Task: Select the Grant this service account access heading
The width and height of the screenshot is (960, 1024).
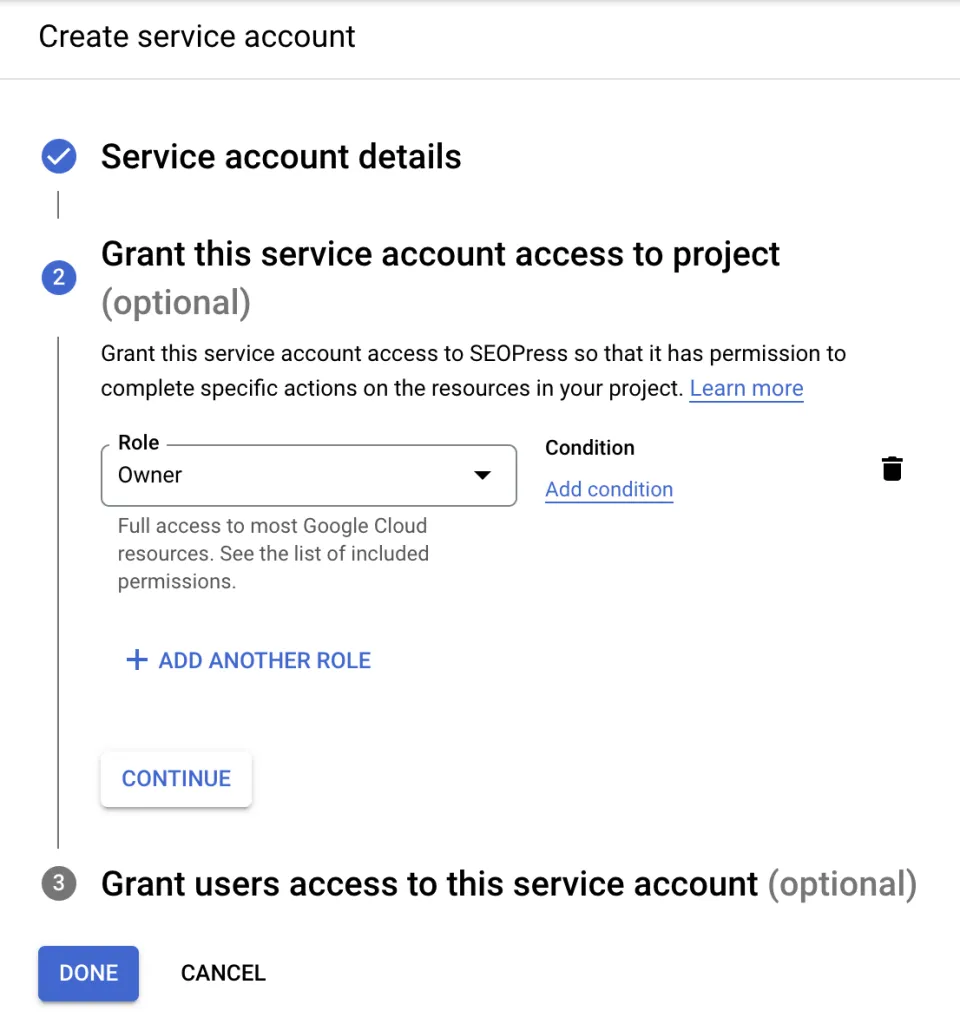Action: (440, 255)
